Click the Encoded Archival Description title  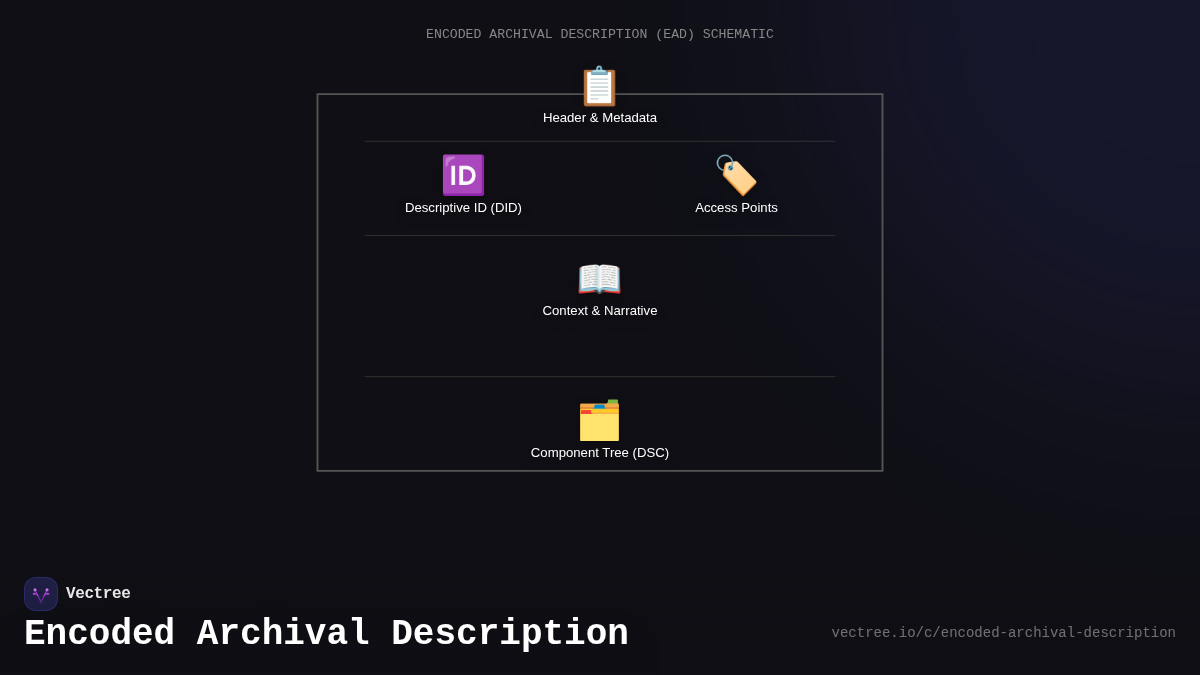coord(326,633)
